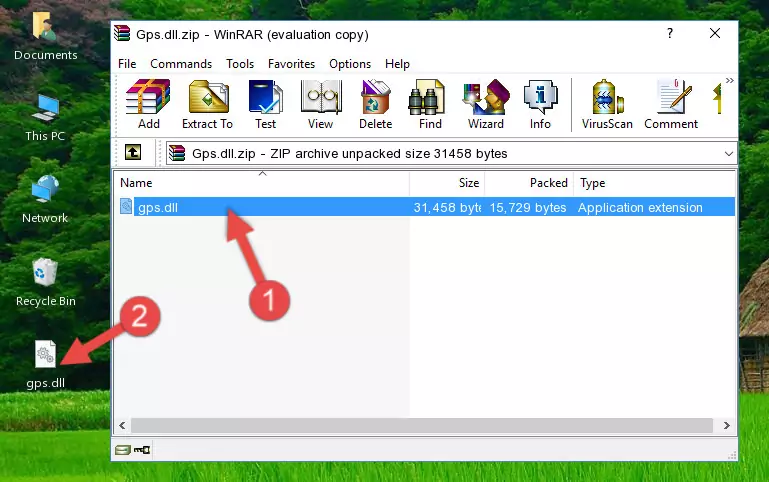The image size is (769, 482).
Task: Click the title bar help question mark
Action: click(670, 33)
